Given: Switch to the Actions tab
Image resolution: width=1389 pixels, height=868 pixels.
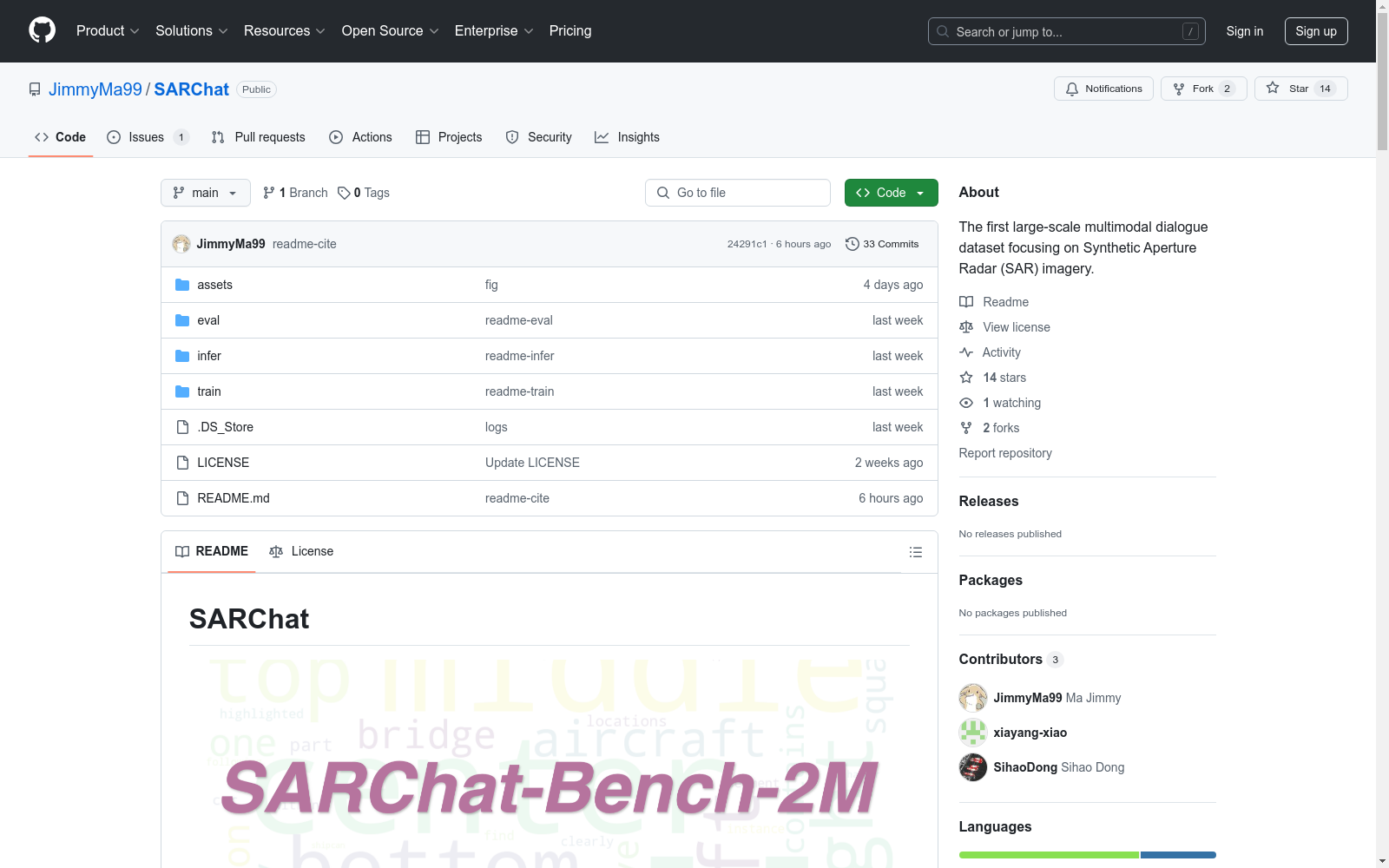Looking at the screenshot, I should click(360, 137).
